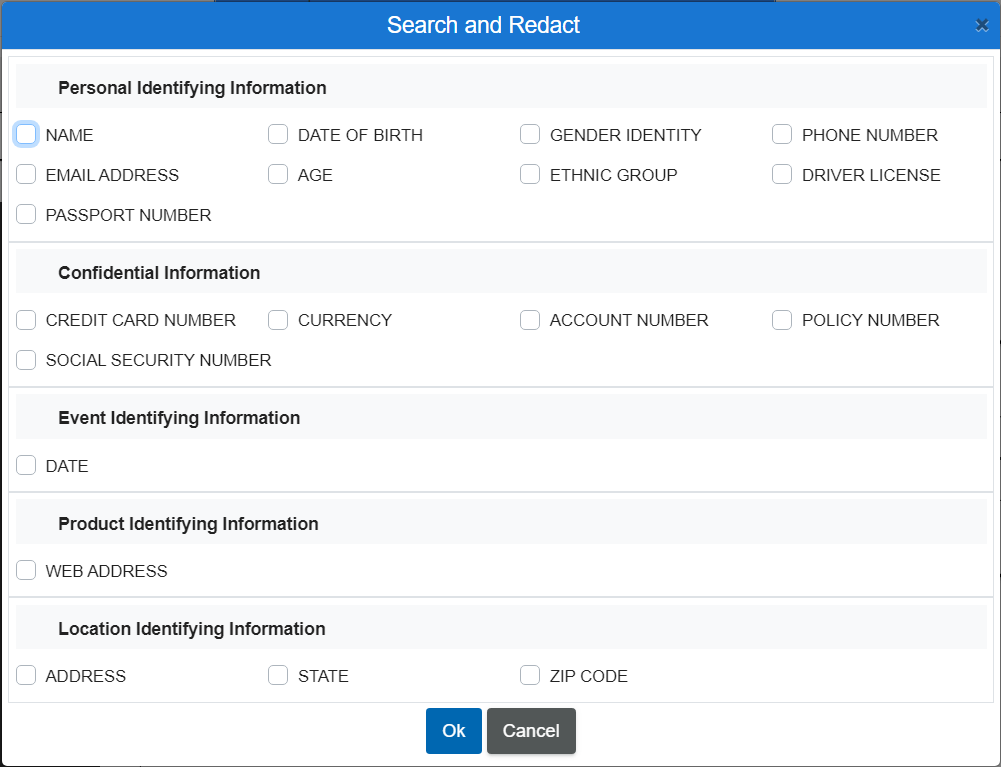The height and width of the screenshot is (767, 1001).
Task: Click the Event Identifying Information heading
Action: (179, 418)
